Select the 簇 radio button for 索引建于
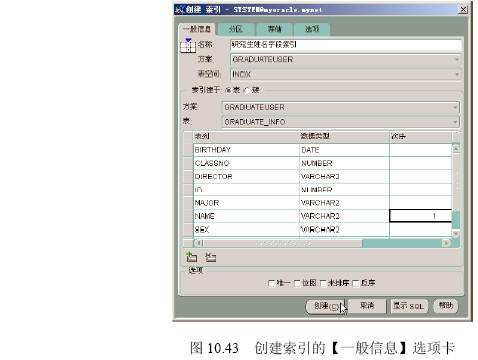The image size is (478, 360). point(248,90)
